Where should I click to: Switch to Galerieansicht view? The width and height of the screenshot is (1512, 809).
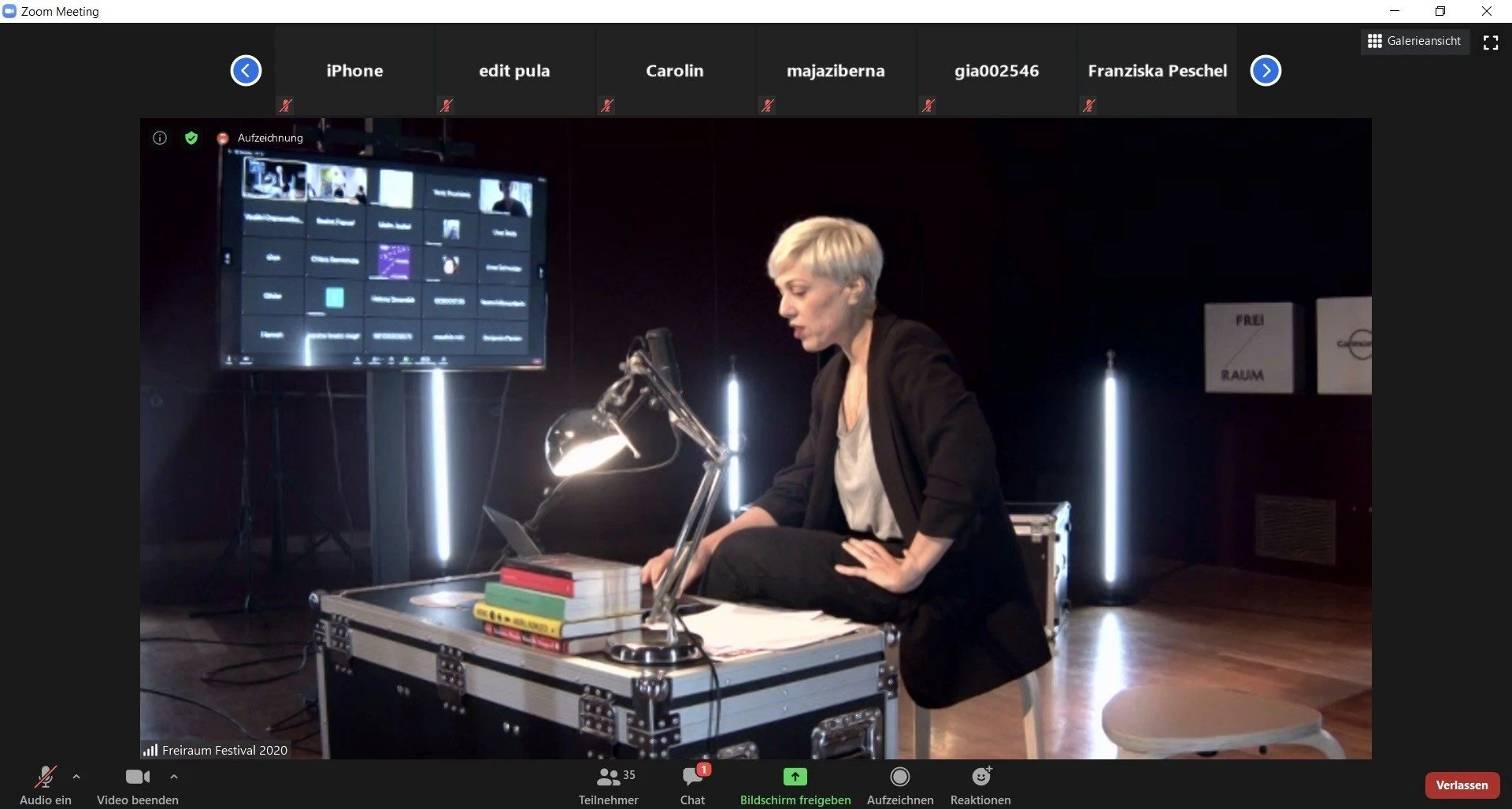click(1414, 41)
